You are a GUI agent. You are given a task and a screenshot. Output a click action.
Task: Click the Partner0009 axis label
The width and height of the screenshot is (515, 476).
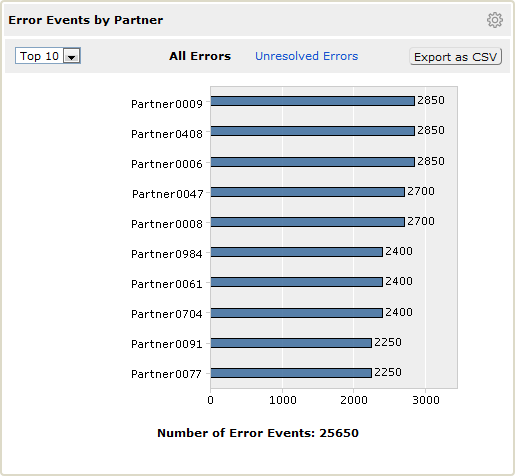(167, 104)
